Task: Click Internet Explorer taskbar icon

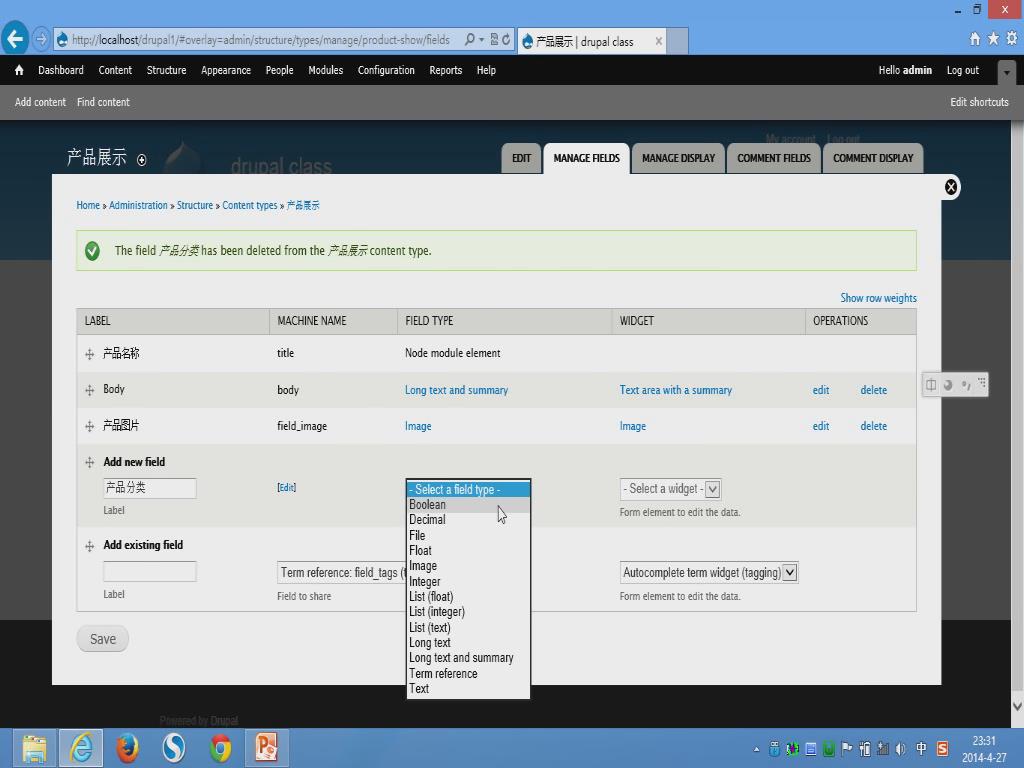Action: coord(82,748)
